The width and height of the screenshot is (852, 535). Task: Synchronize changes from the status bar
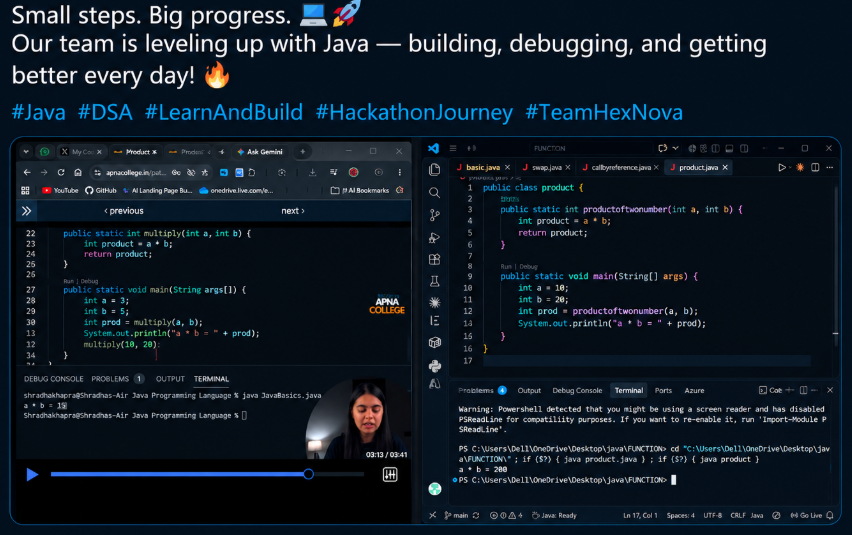[x=476, y=515]
